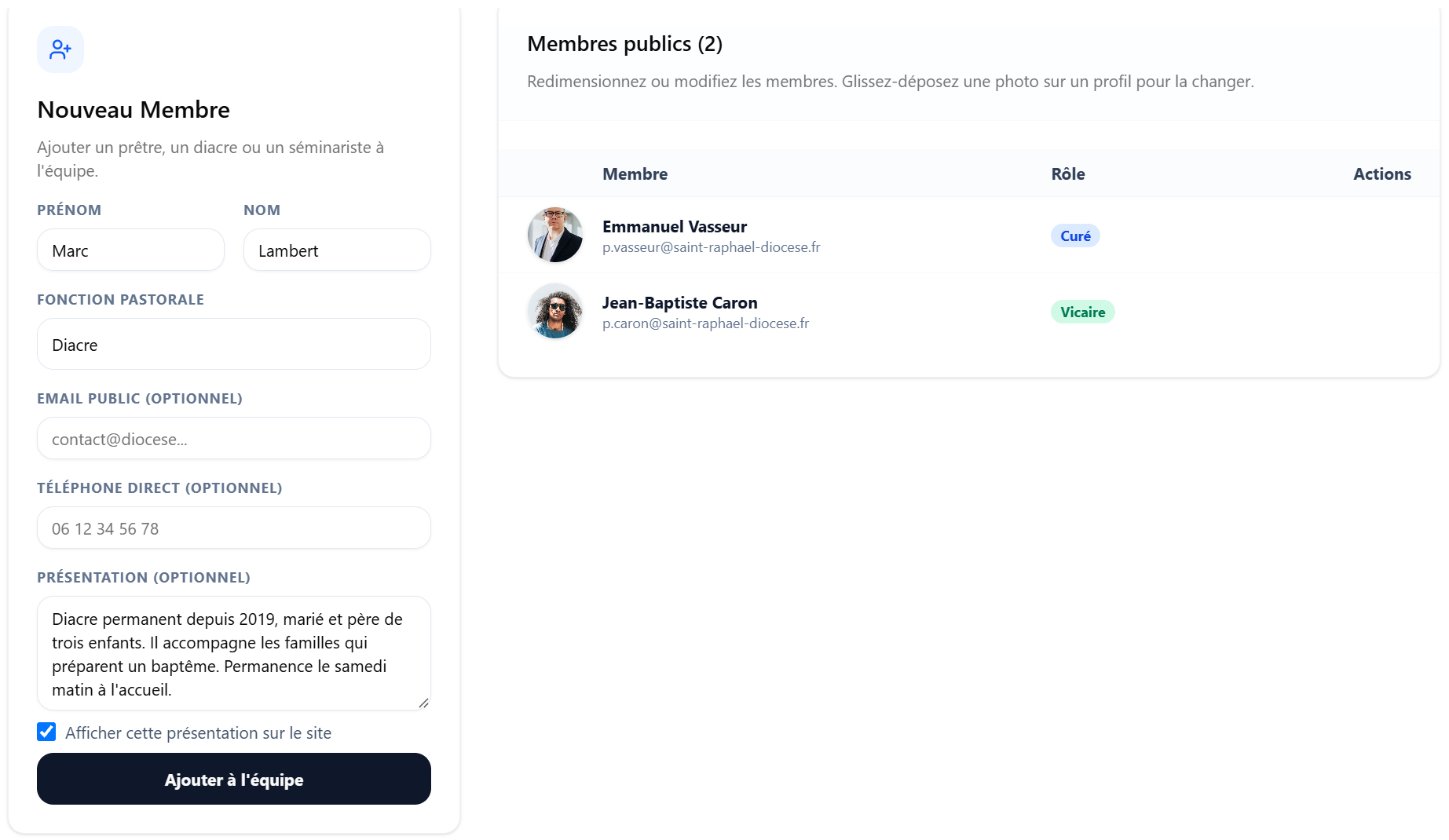The image size is (1449, 840).
Task: Click the Rôle column header
Action: click(x=1068, y=174)
